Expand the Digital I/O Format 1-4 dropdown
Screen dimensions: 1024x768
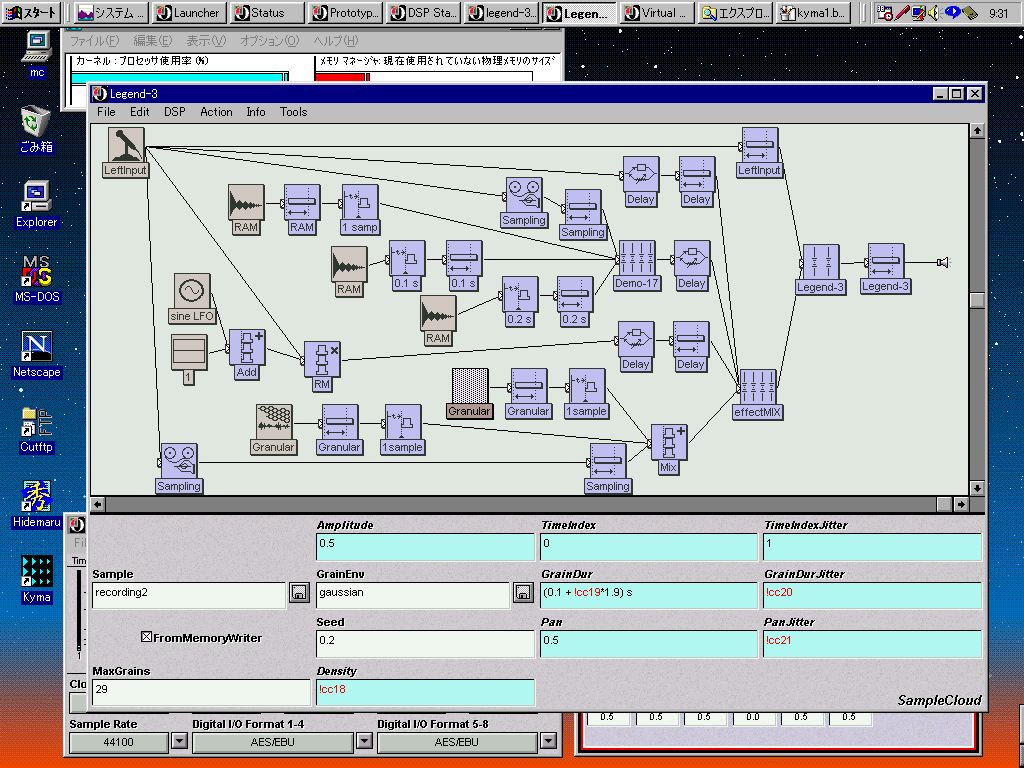point(364,741)
